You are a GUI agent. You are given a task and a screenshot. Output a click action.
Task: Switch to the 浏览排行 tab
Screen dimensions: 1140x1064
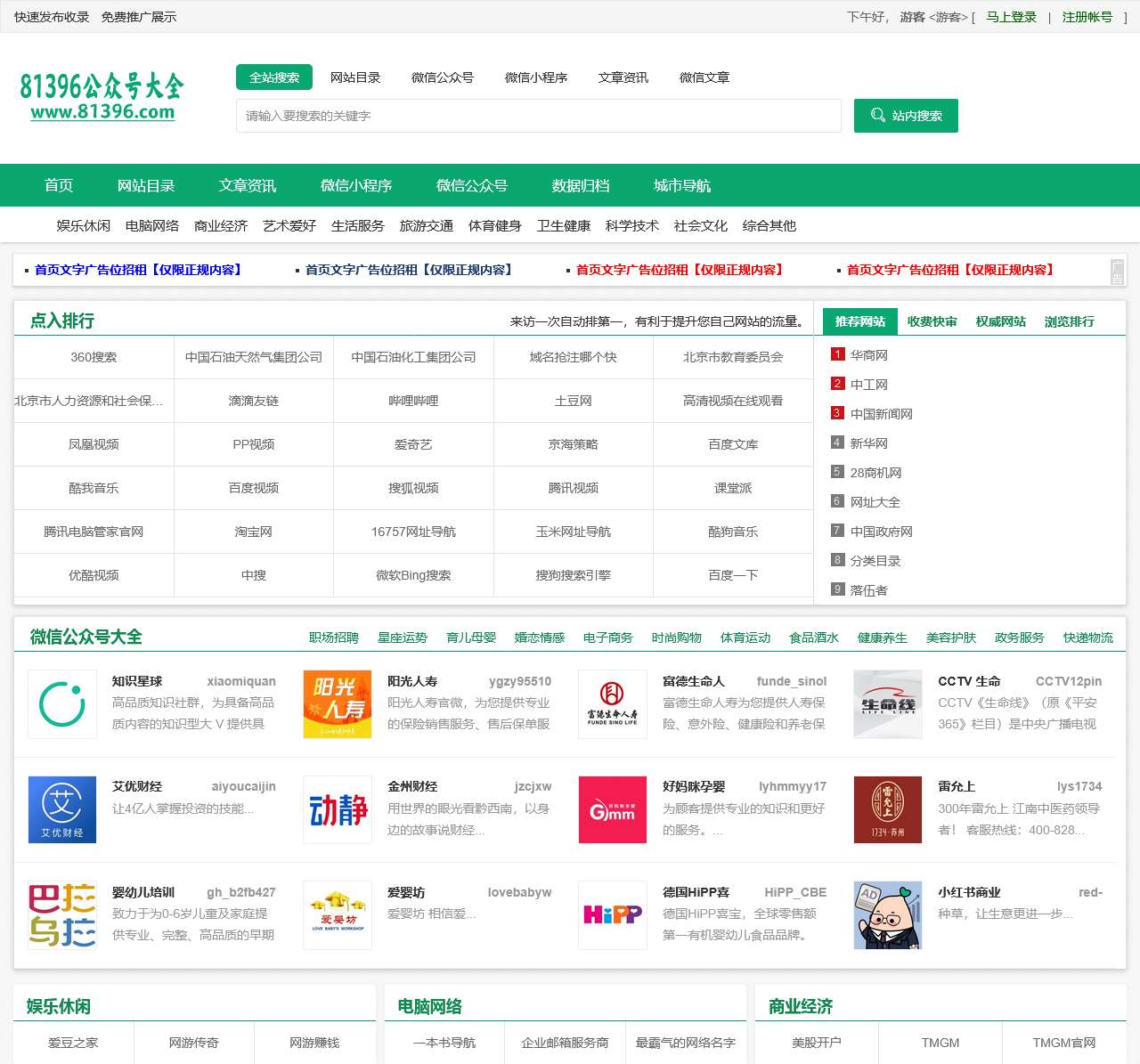(1070, 321)
